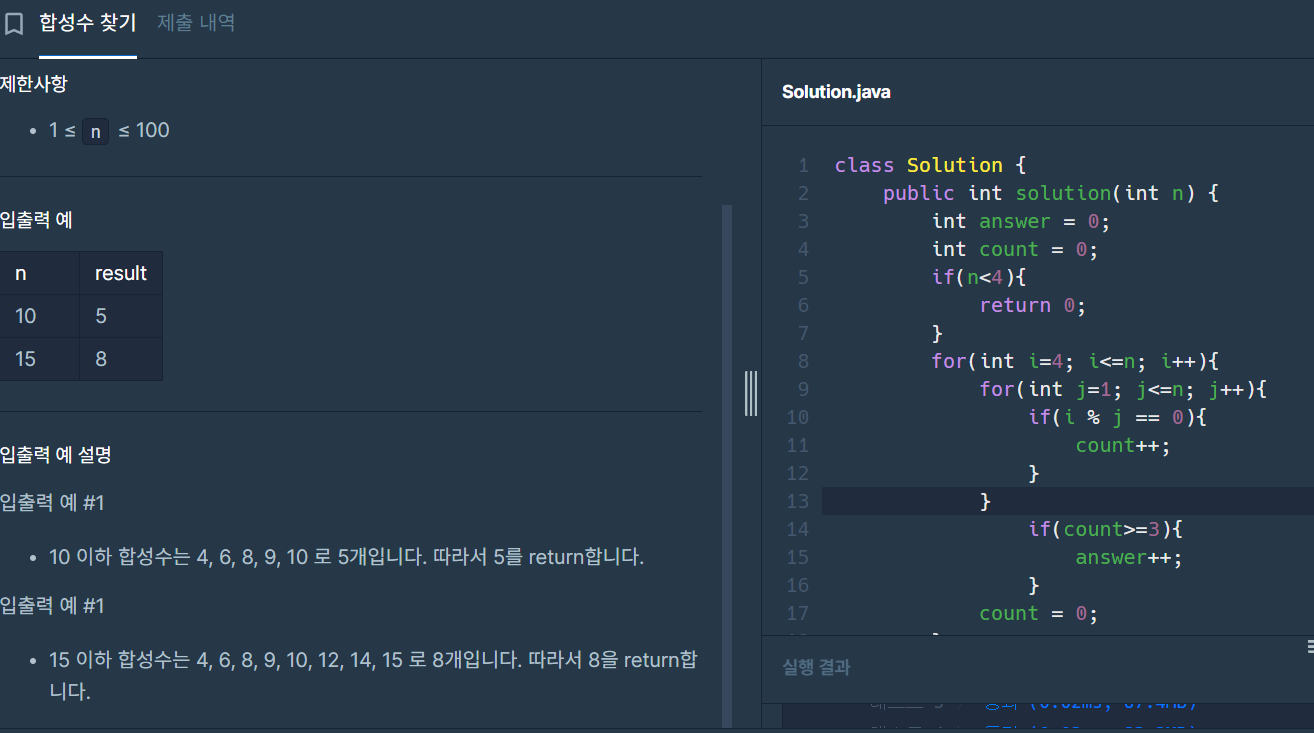This screenshot has width=1314, height=733.
Task: Click the 'if(count>=3){' code line
Action: 1105,529
